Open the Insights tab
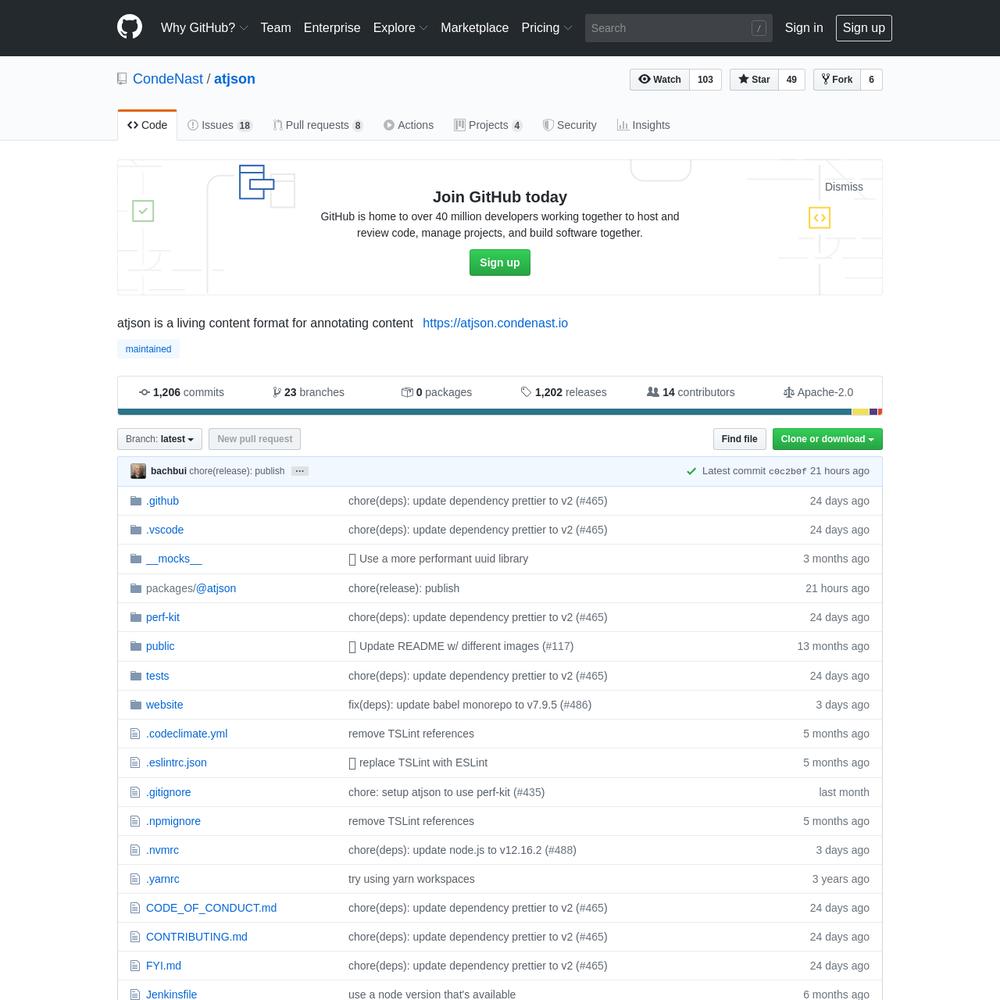Screen dimensions: 1000x1000 (x=643, y=125)
